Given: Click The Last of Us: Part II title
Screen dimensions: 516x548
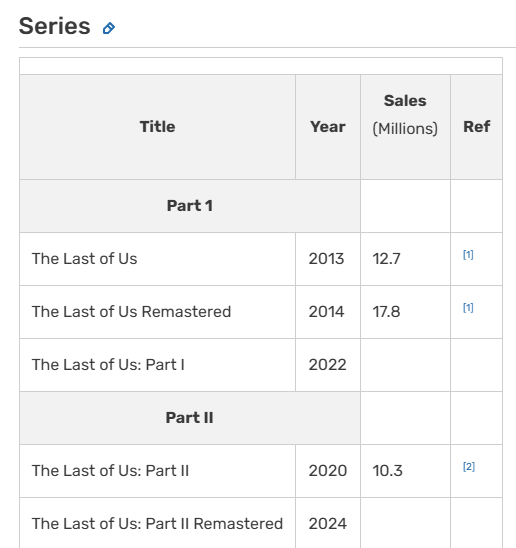Looking at the screenshot, I should click(110, 471).
